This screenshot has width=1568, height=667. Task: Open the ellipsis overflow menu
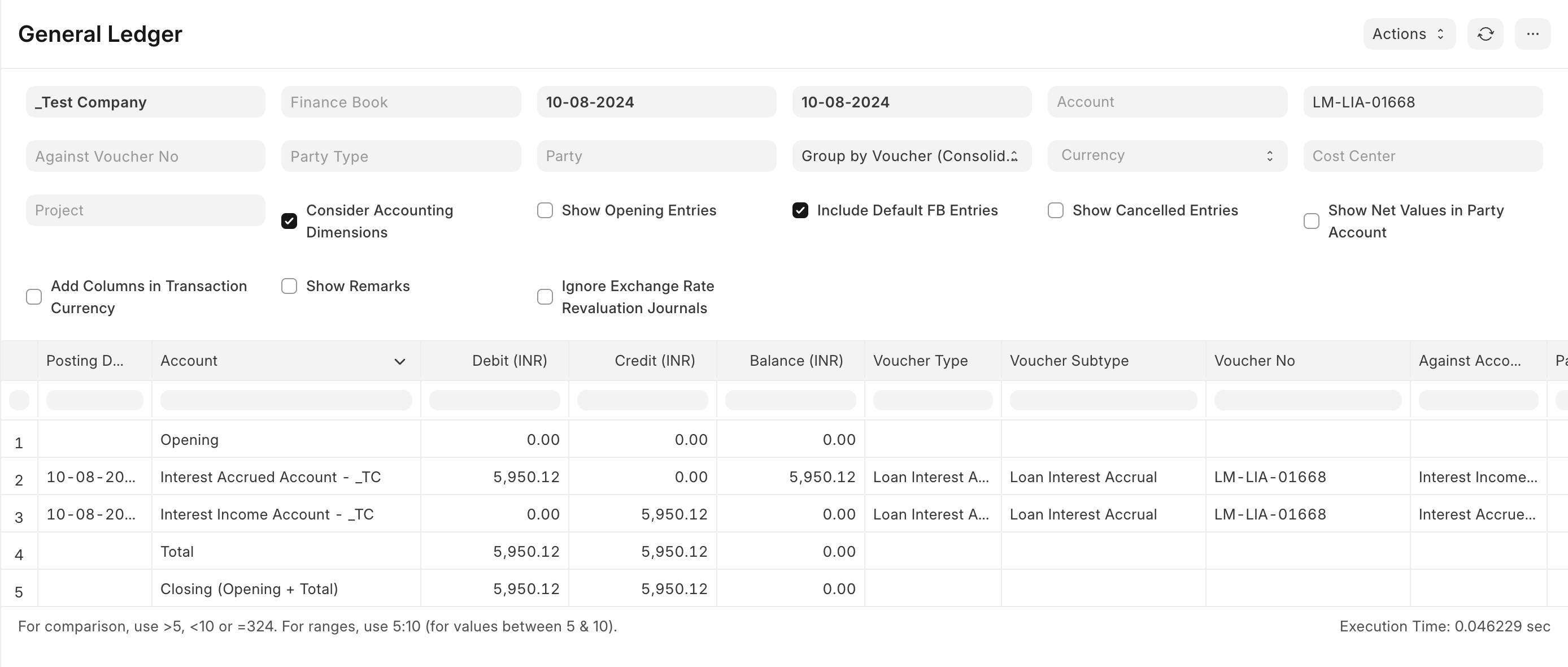tap(1534, 34)
